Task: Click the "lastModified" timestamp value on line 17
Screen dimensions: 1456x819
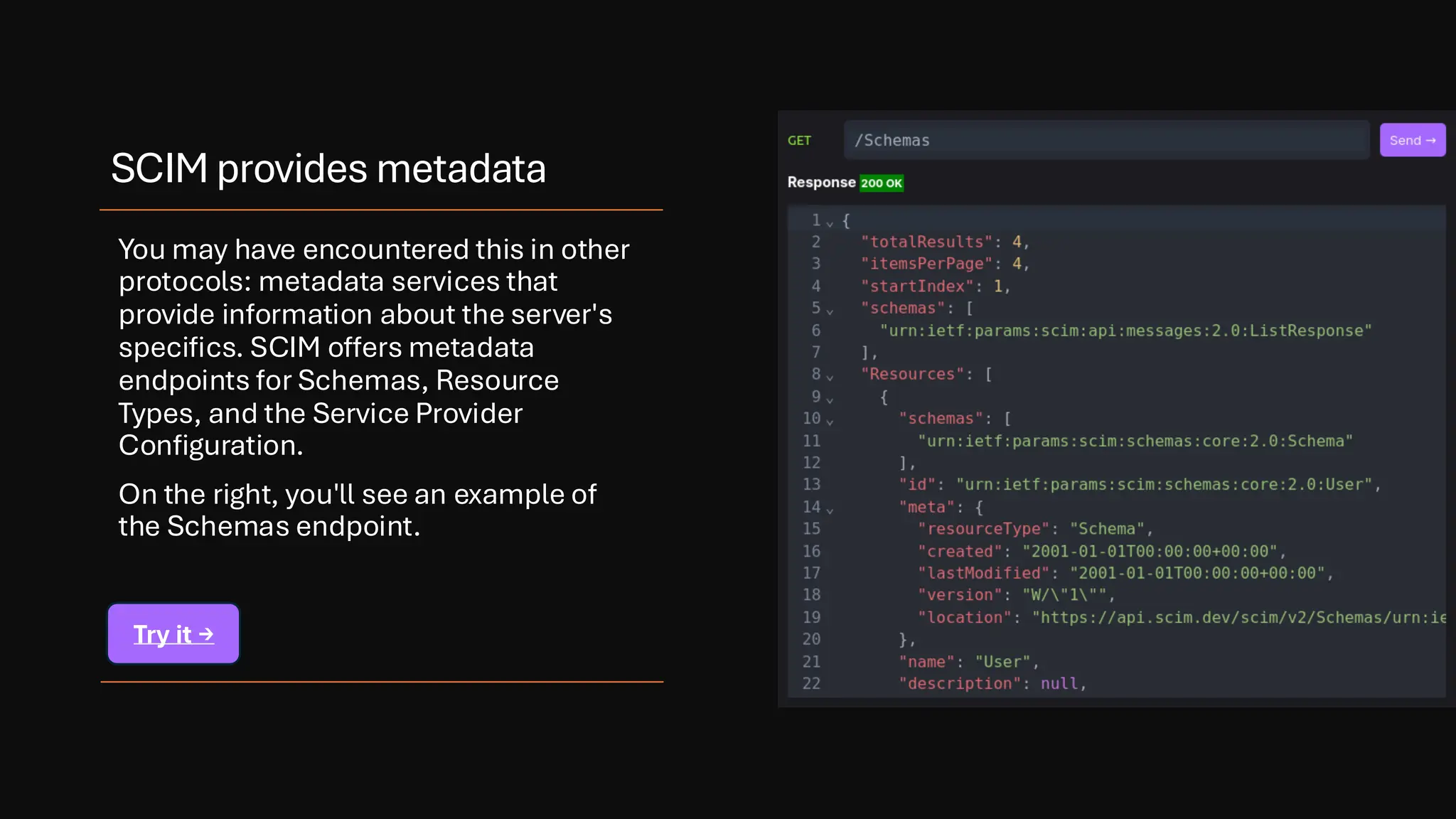Action: click(x=1197, y=573)
